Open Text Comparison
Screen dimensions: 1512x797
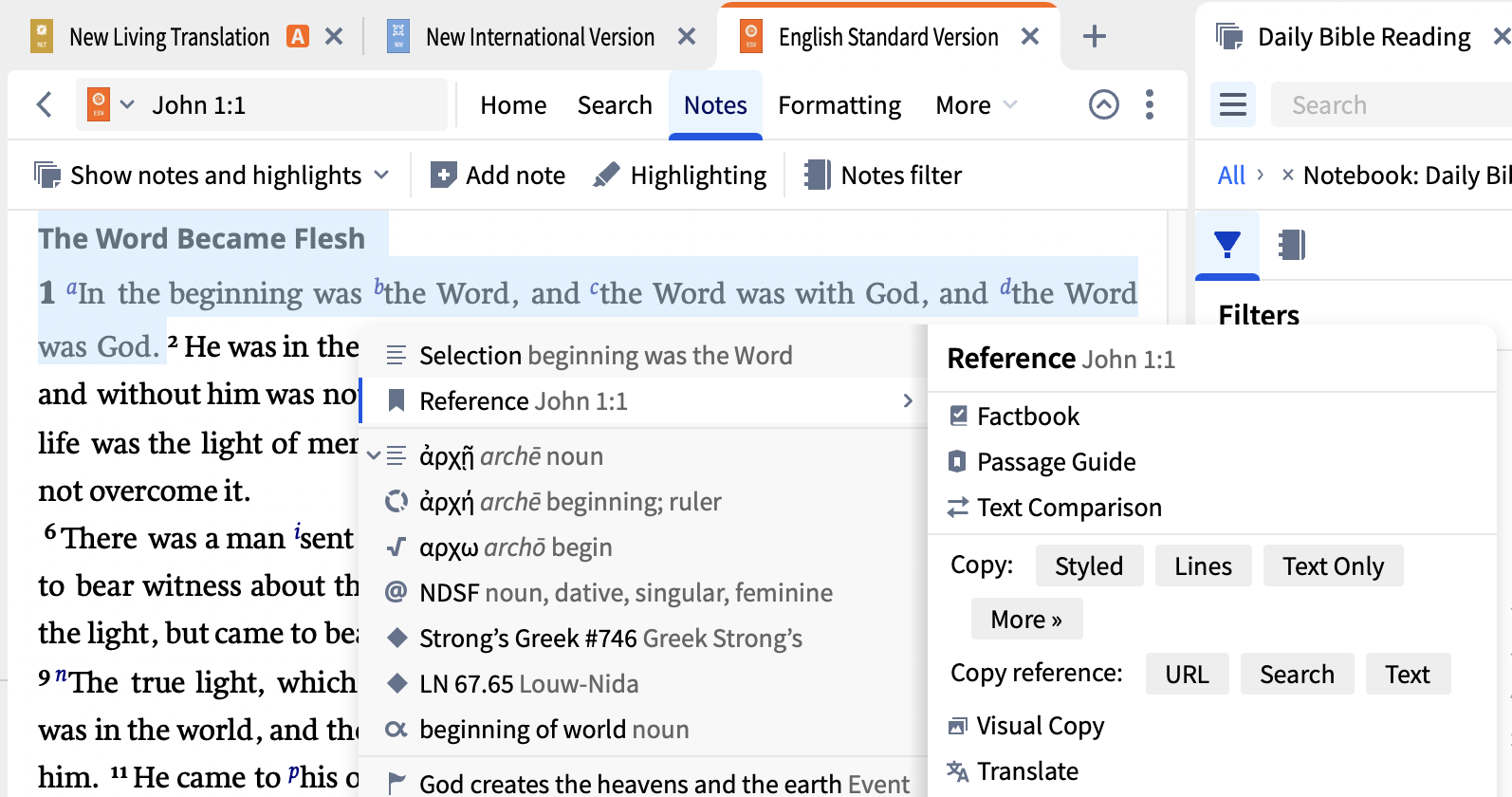1054,508
